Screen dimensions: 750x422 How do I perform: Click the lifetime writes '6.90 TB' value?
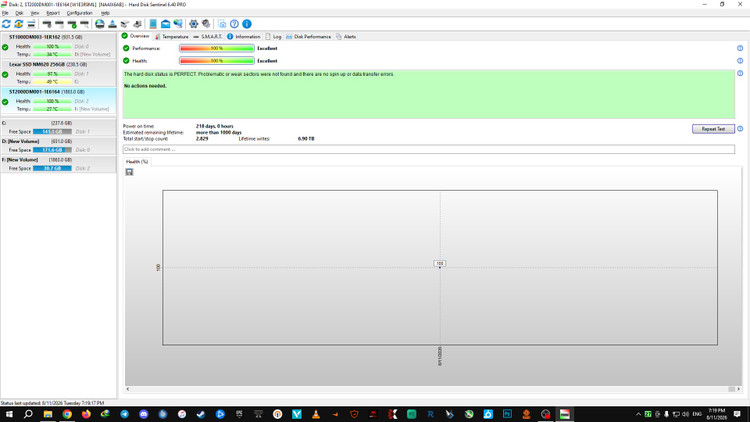[306, 139]
